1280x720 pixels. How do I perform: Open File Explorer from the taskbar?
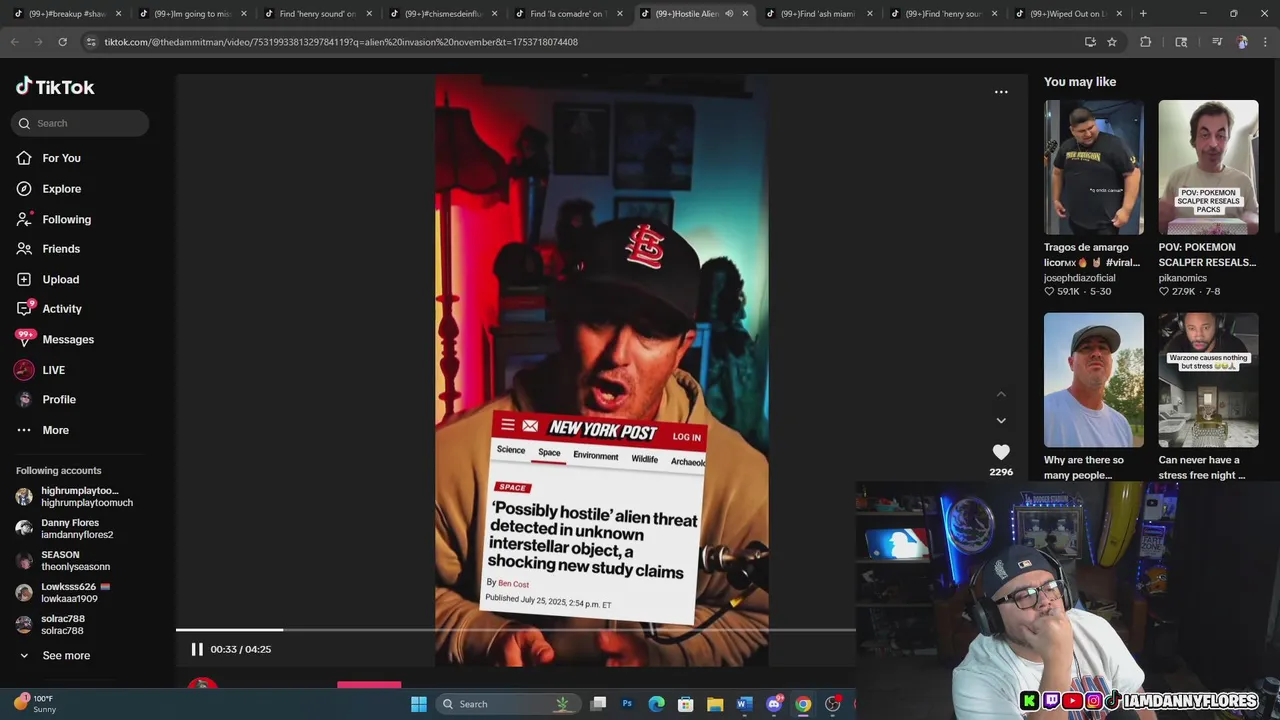tap(715, 704)
